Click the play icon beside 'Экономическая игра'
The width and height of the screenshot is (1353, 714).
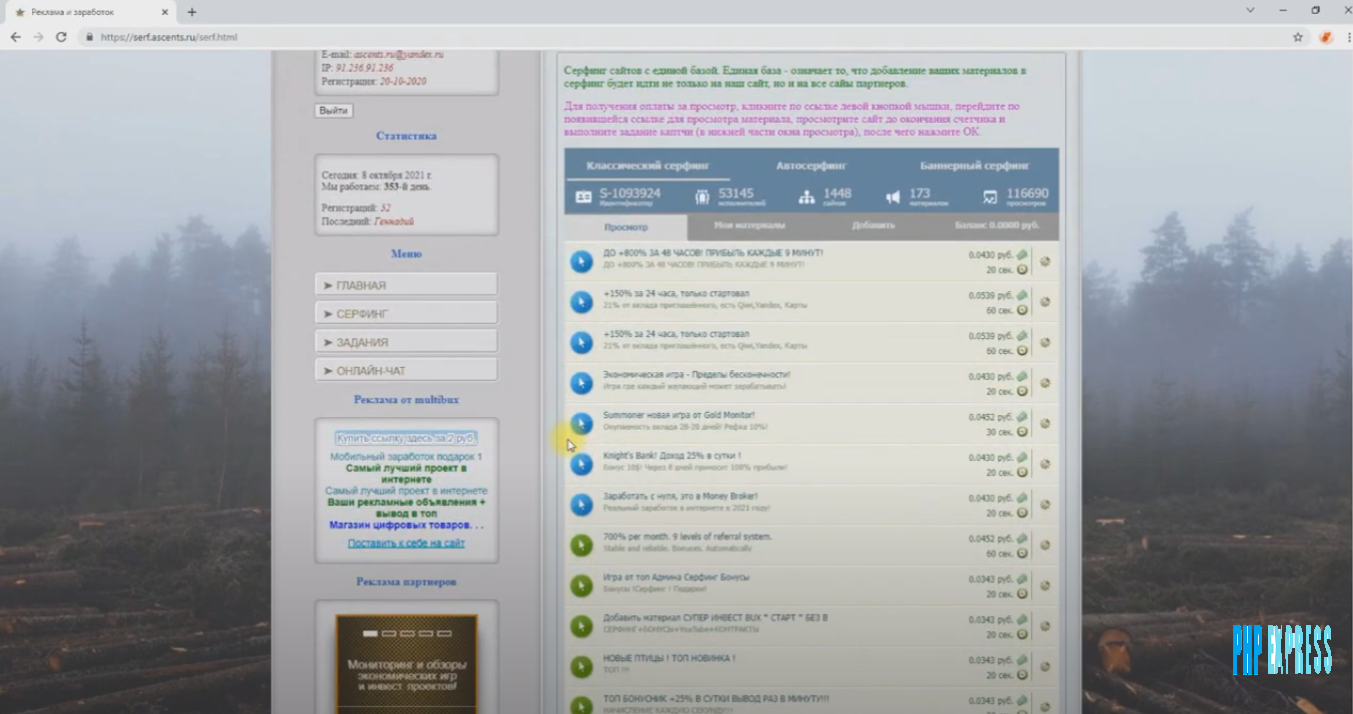581,383
